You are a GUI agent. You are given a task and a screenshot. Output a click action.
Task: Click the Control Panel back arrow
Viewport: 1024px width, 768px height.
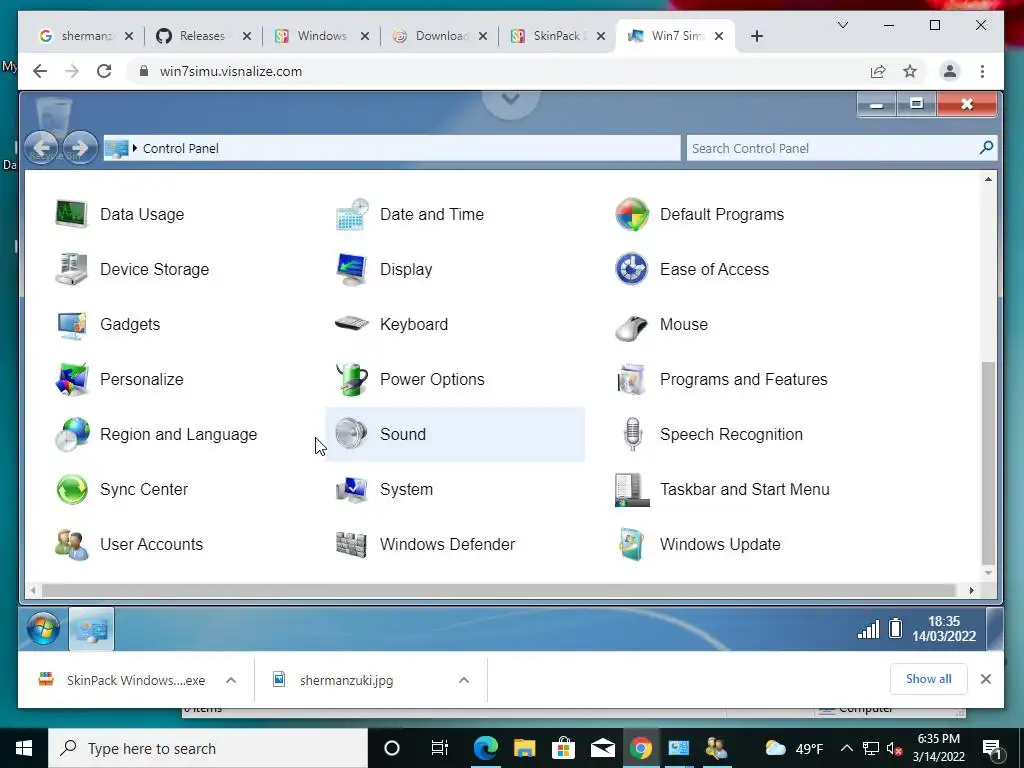42,148
